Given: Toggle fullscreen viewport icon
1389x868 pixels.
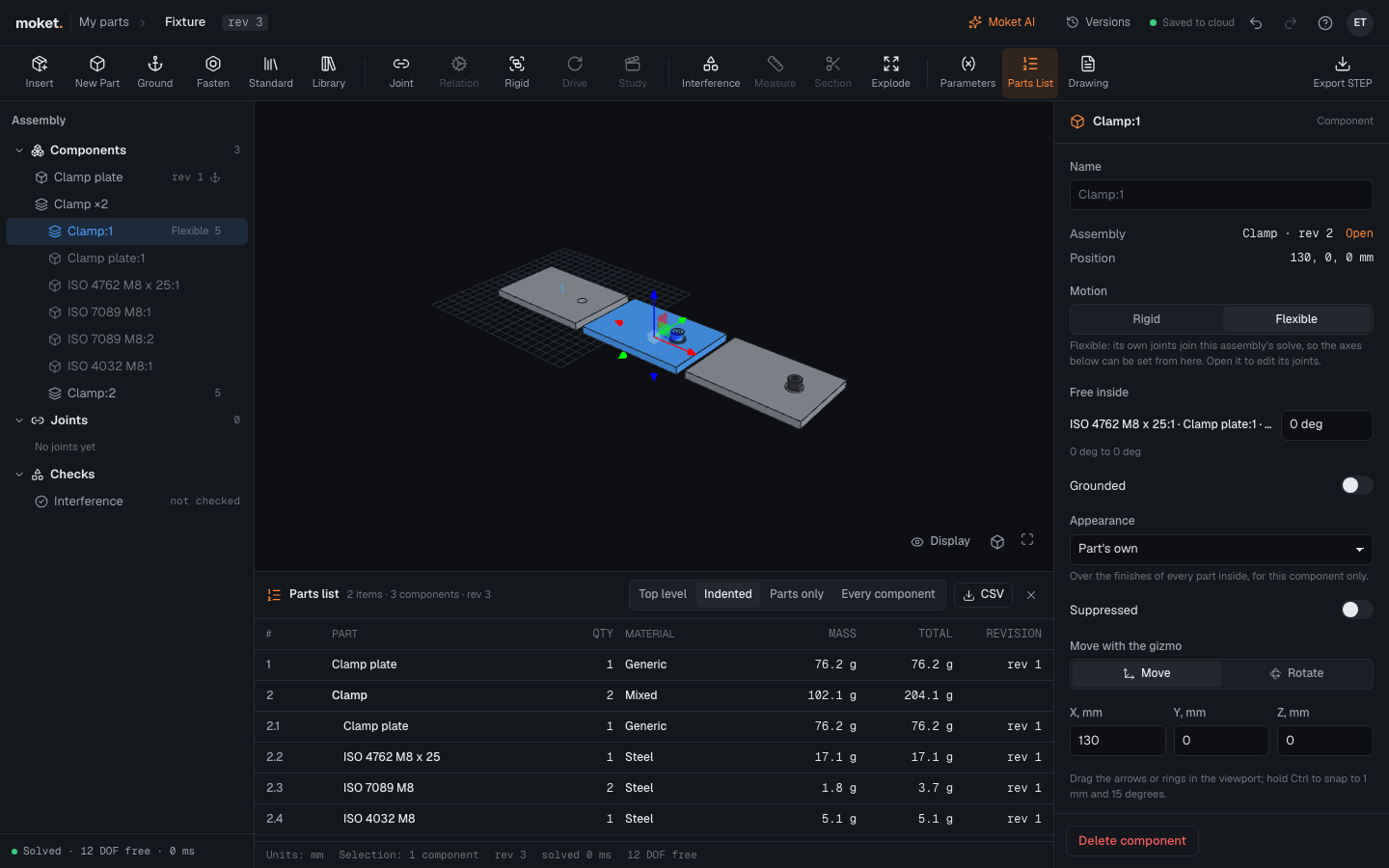Looking at the screenshot, I should pyautogui.click(x=1027, y=540).
